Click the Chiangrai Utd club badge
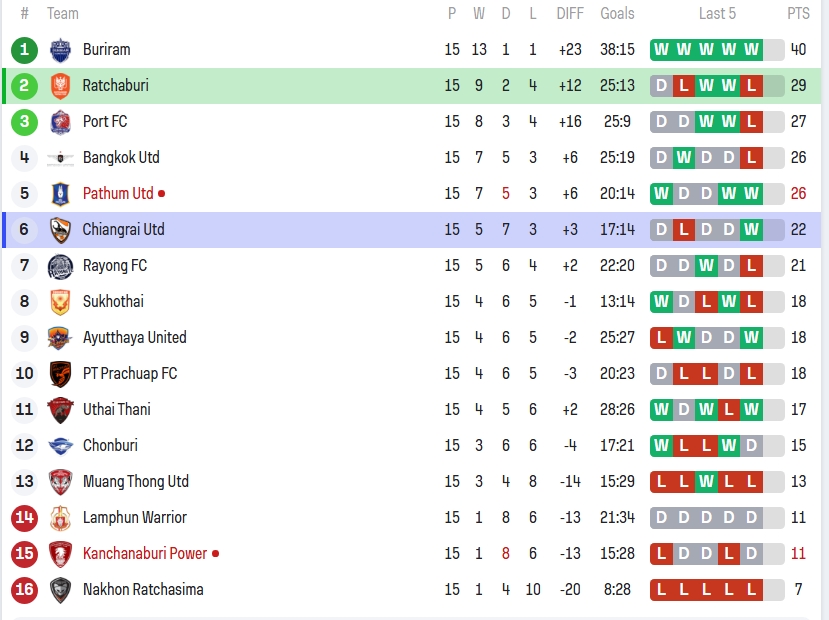Image resolution: width=829 pixels, height=620 pixels. click(x=60, y=230)
